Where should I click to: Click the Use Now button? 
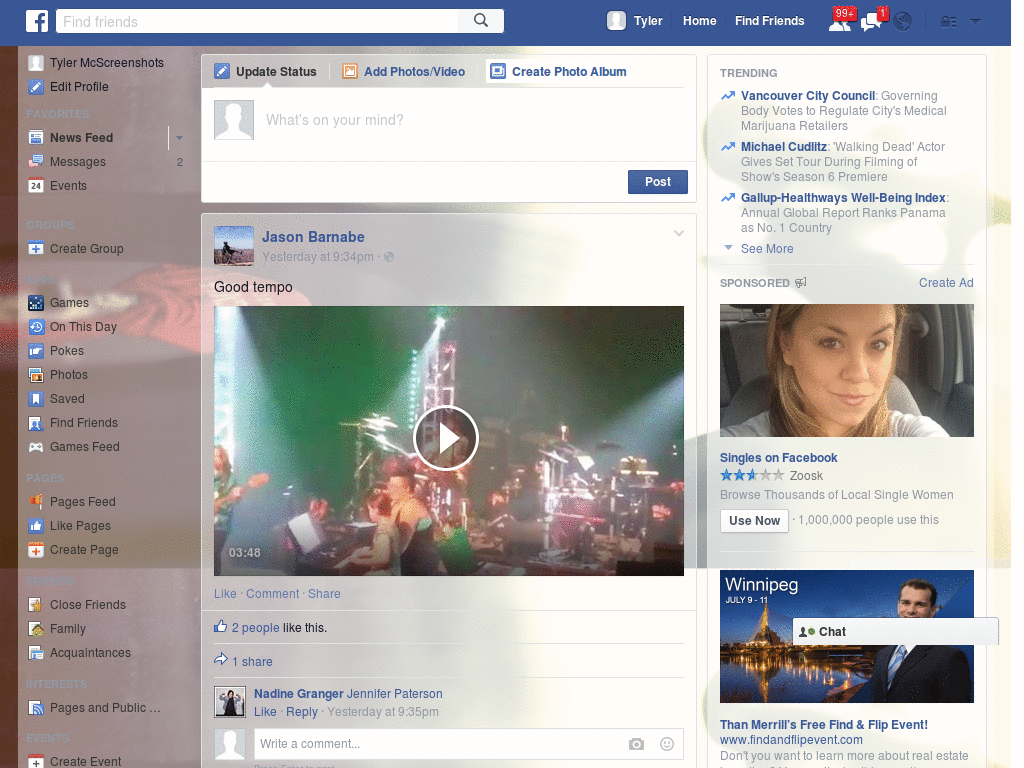coord(754,520)
